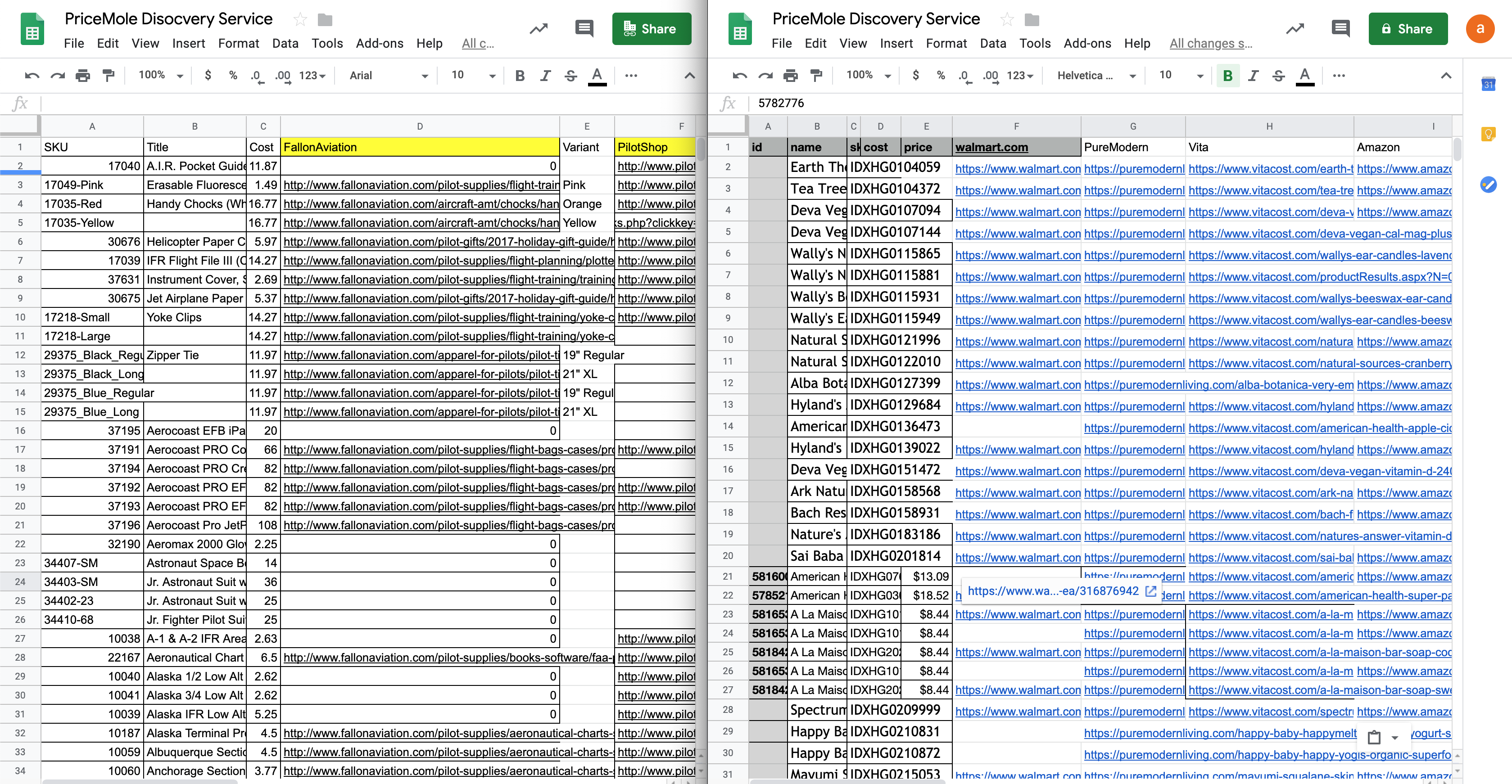This screenshot has height=784, width=1512.
Task: Open Tasks side panel icon
Action: pyautogui.click(x=1488, y=185)
